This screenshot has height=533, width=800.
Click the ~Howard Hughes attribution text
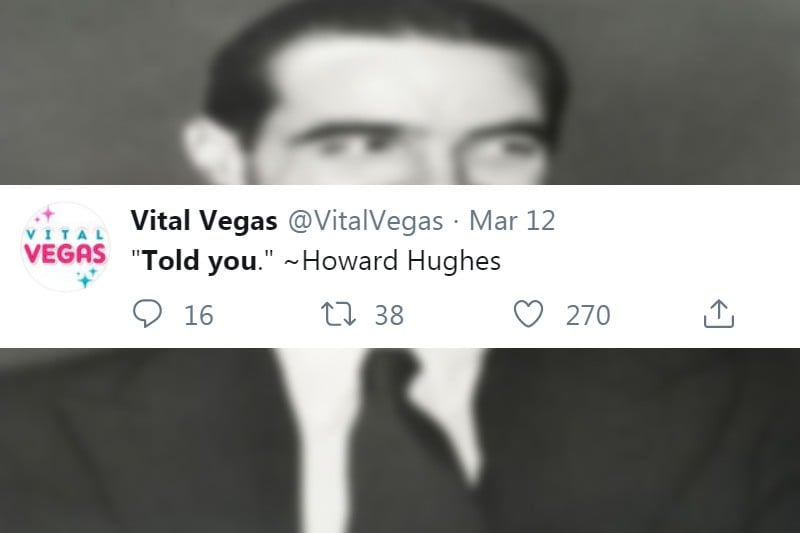[x=392, y=261]
